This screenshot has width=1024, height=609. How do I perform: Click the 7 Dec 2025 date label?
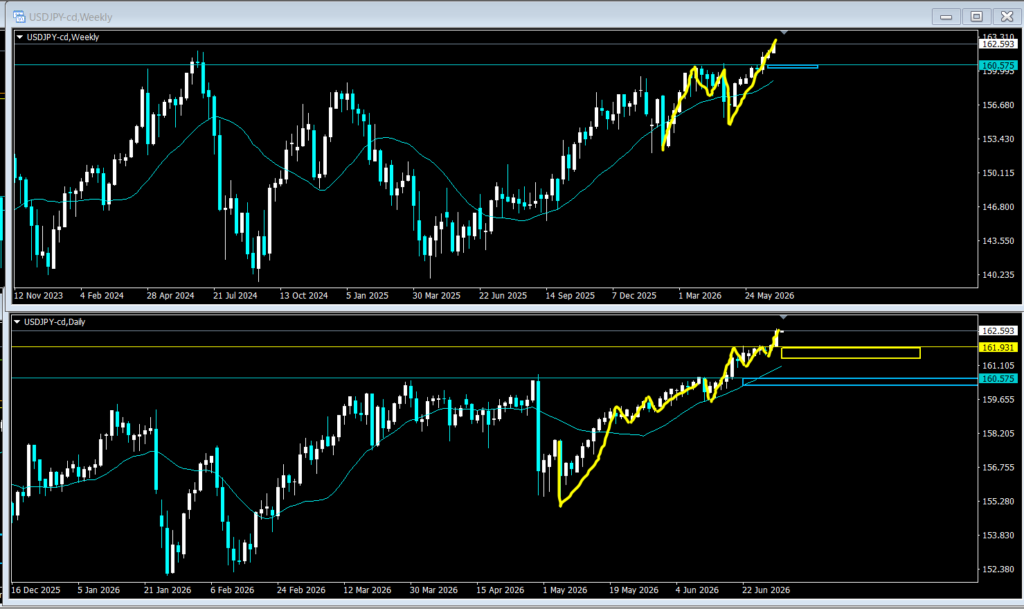634,296
